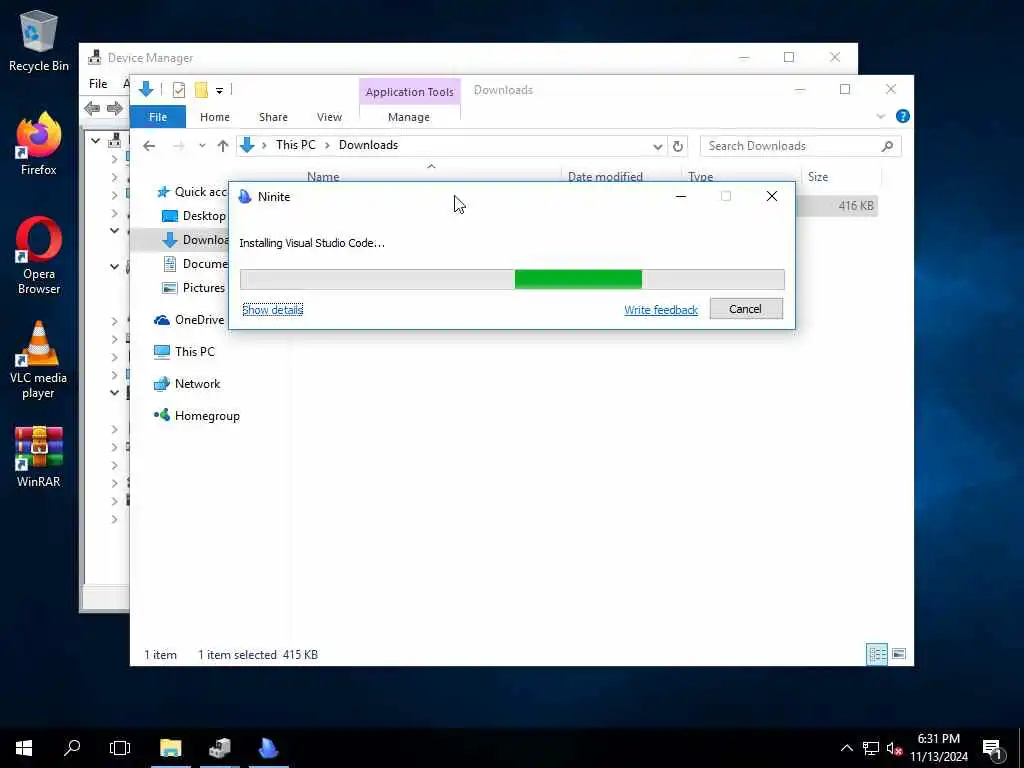Image resolution: width=1024 pixels, height=768 pixels.
Task: Launch Firefox from the desktop
Action: 39,144
